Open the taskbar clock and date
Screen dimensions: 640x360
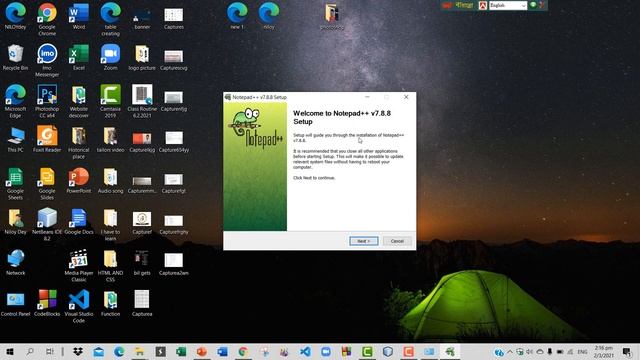click(604, 351)
